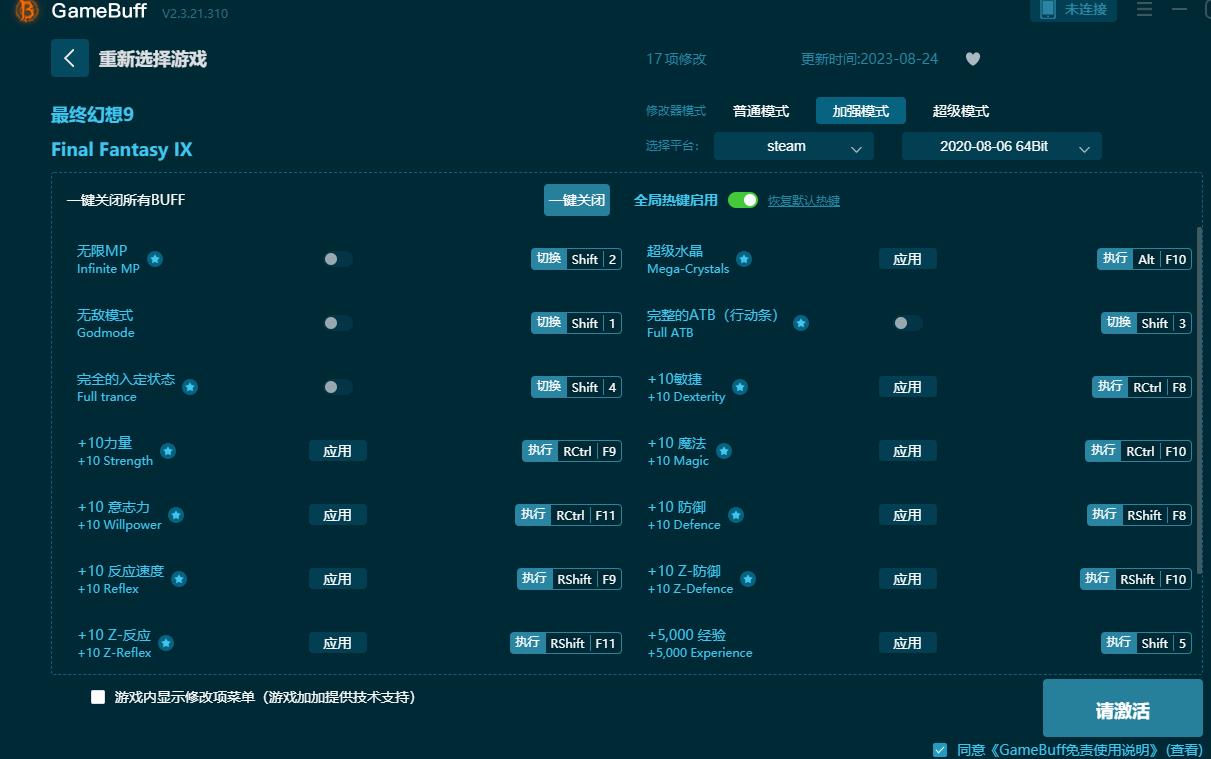
Task: Open the 2020-08-06 64Bit version dropdown
Action: (x=1001, y=146)
